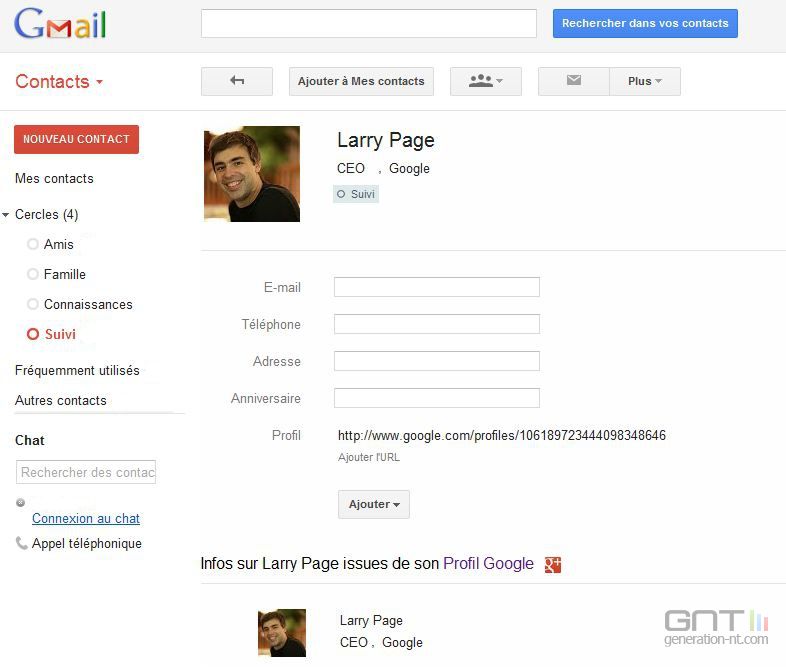Open the Contacts dropdown switcher

[x=59, y=81]
